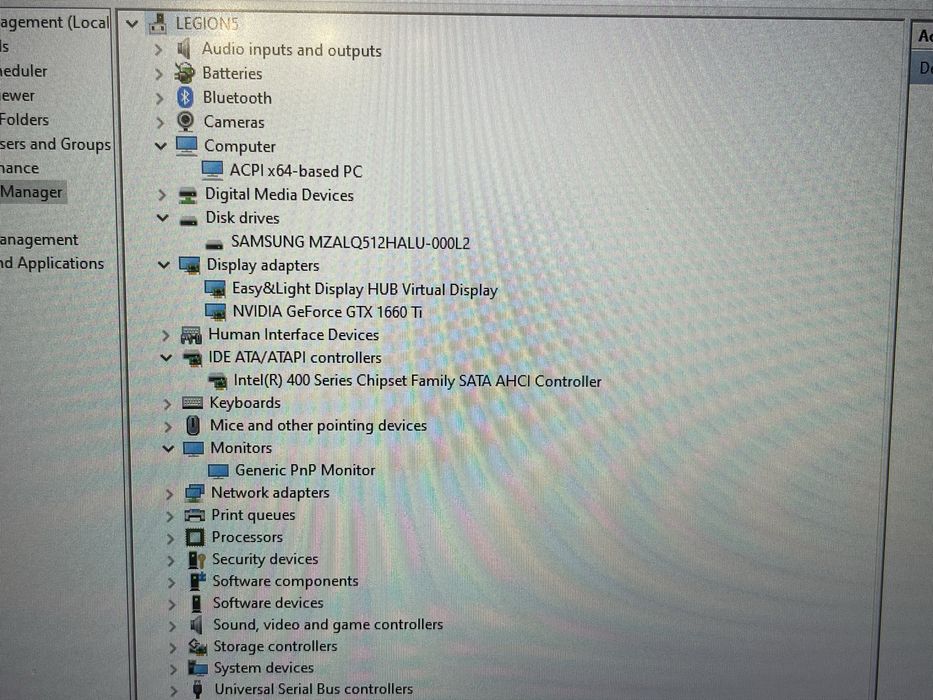This screenshot has width=933, height=700.
Task: Click the Mice and pointing devices mouse icon
Action: point(193,425)
